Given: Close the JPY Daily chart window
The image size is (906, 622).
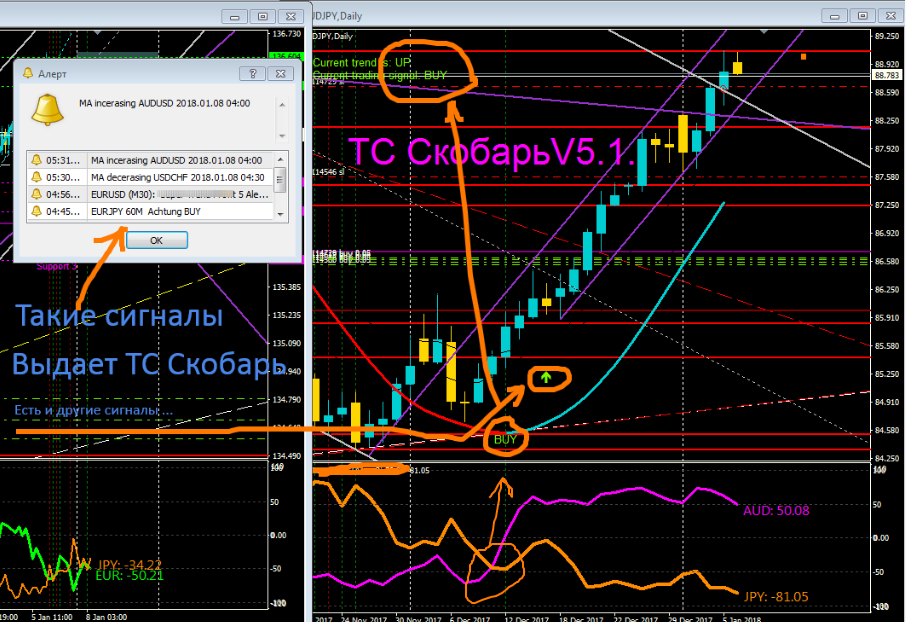Looking at the screenshot, I should [891, 16].
